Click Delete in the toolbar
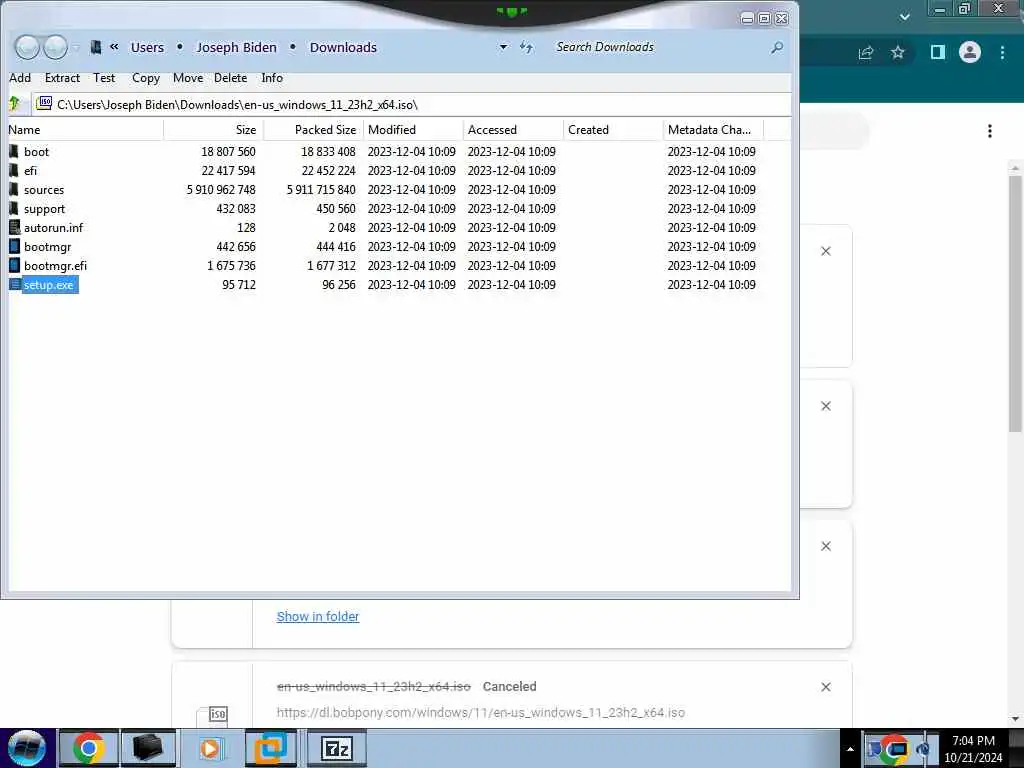This screenshot has height=768, width=1024. (x=231, y=78)
